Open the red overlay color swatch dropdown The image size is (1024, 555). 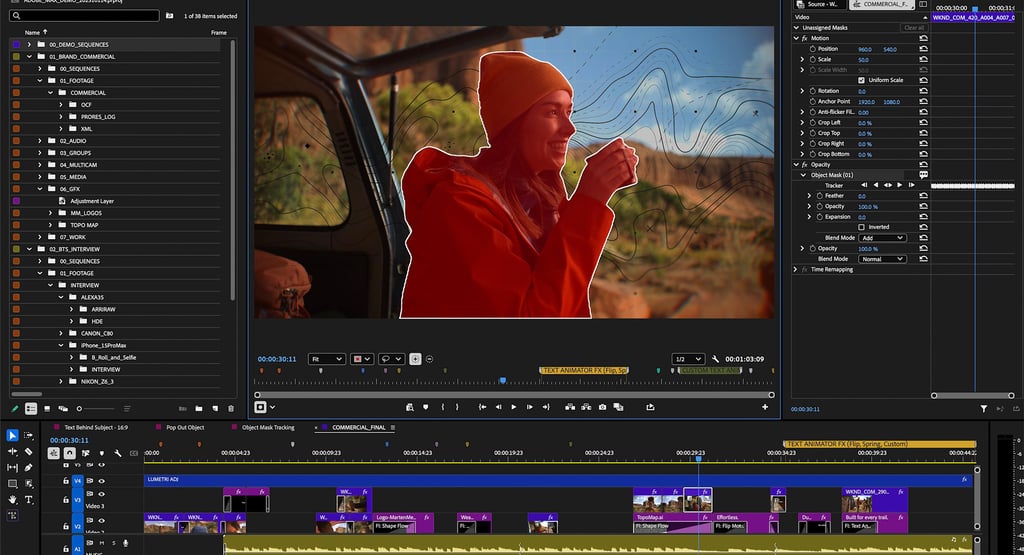click(362, 359)
